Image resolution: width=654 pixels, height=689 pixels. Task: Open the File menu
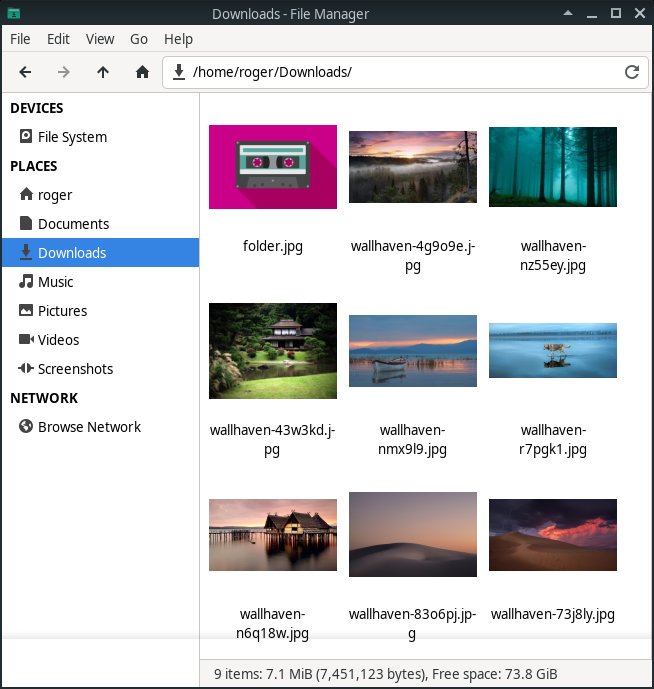pos(20,39)
